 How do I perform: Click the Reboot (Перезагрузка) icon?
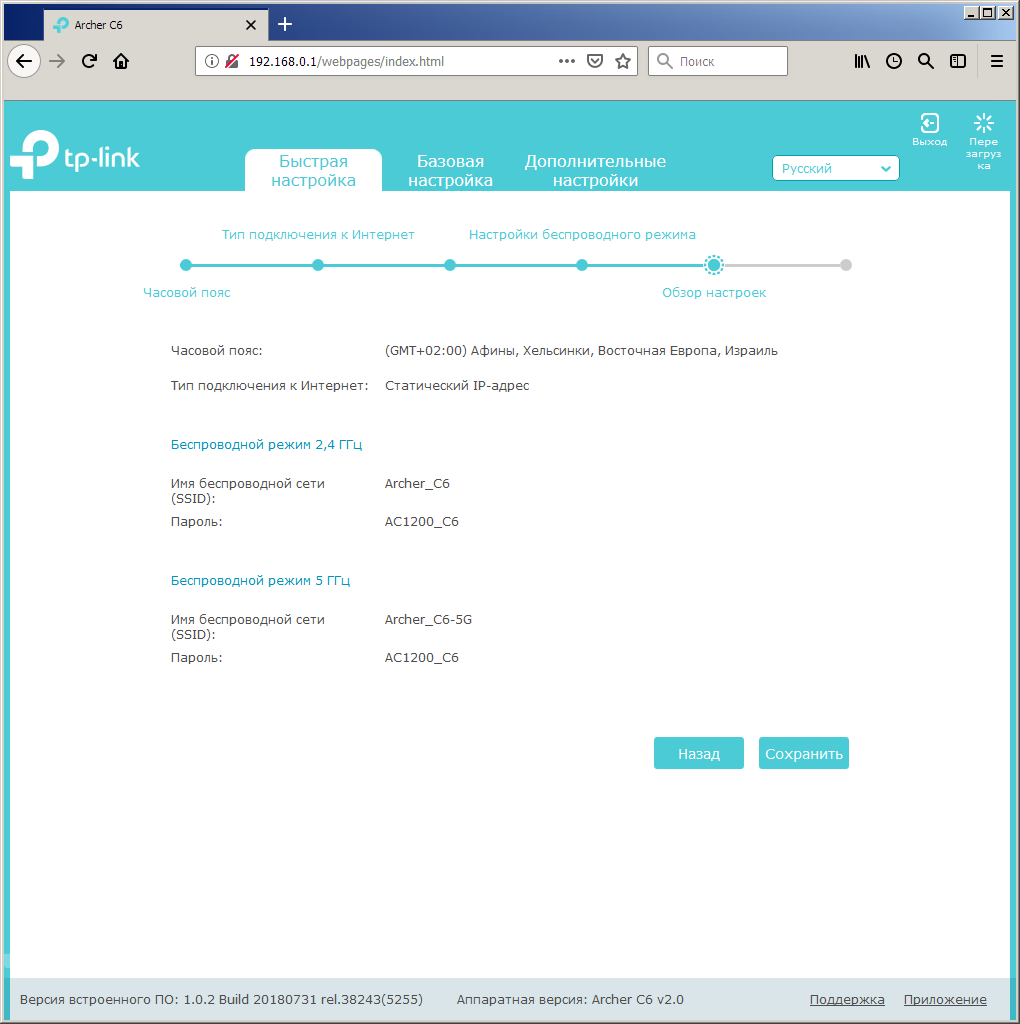(983, 124)
